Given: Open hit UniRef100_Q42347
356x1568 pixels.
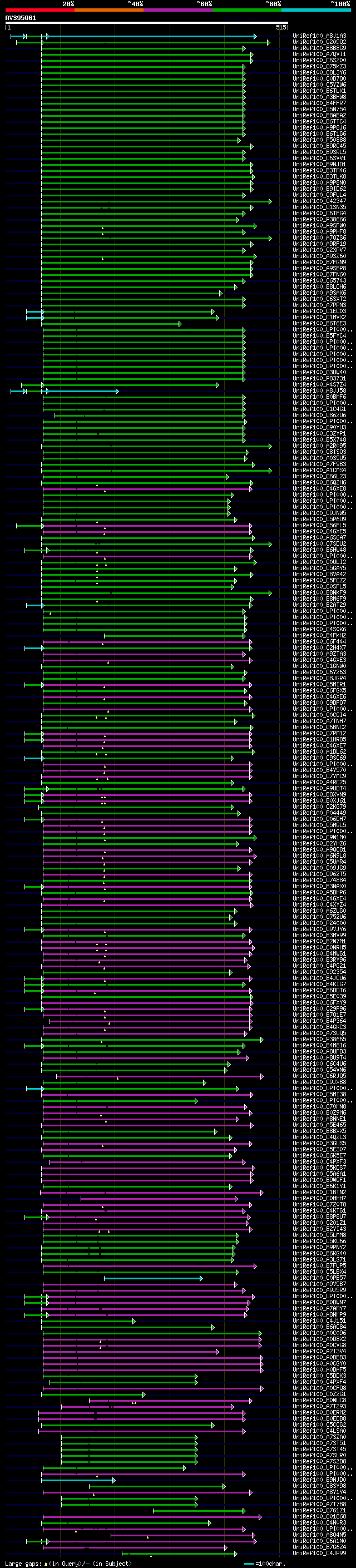Looking at the screenshot, I should [319, 201].
